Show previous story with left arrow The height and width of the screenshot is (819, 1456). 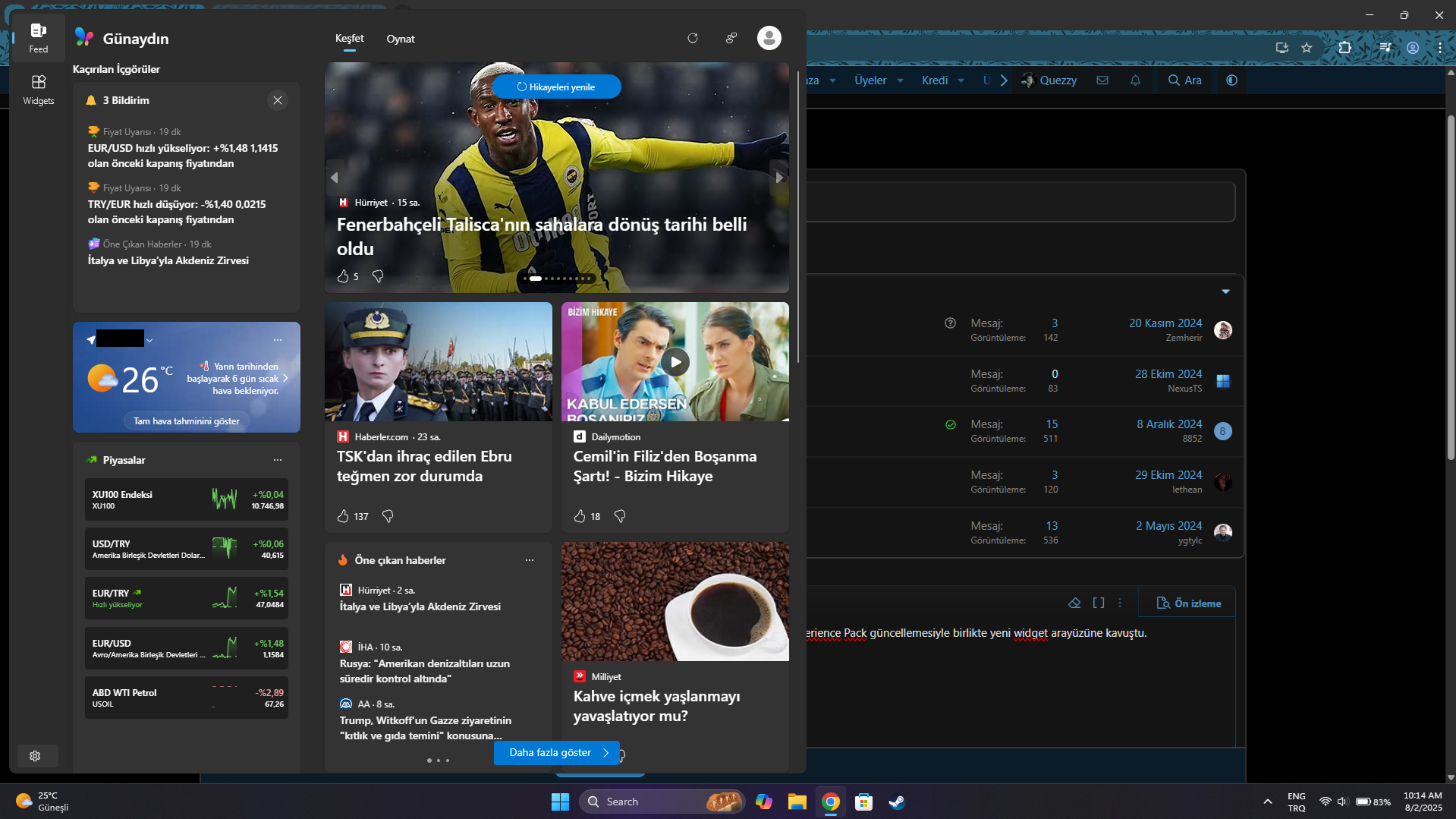[x=335, y=178]
